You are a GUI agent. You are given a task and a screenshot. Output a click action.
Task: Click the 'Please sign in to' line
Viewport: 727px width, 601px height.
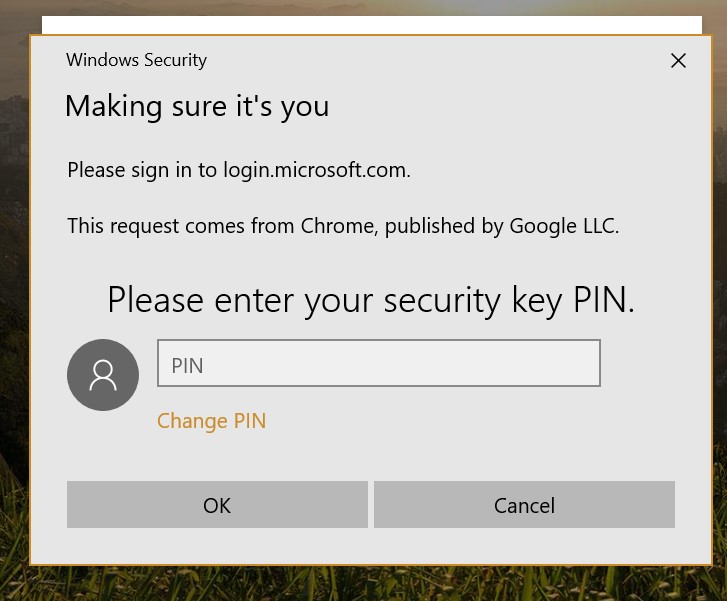[239, 170]
